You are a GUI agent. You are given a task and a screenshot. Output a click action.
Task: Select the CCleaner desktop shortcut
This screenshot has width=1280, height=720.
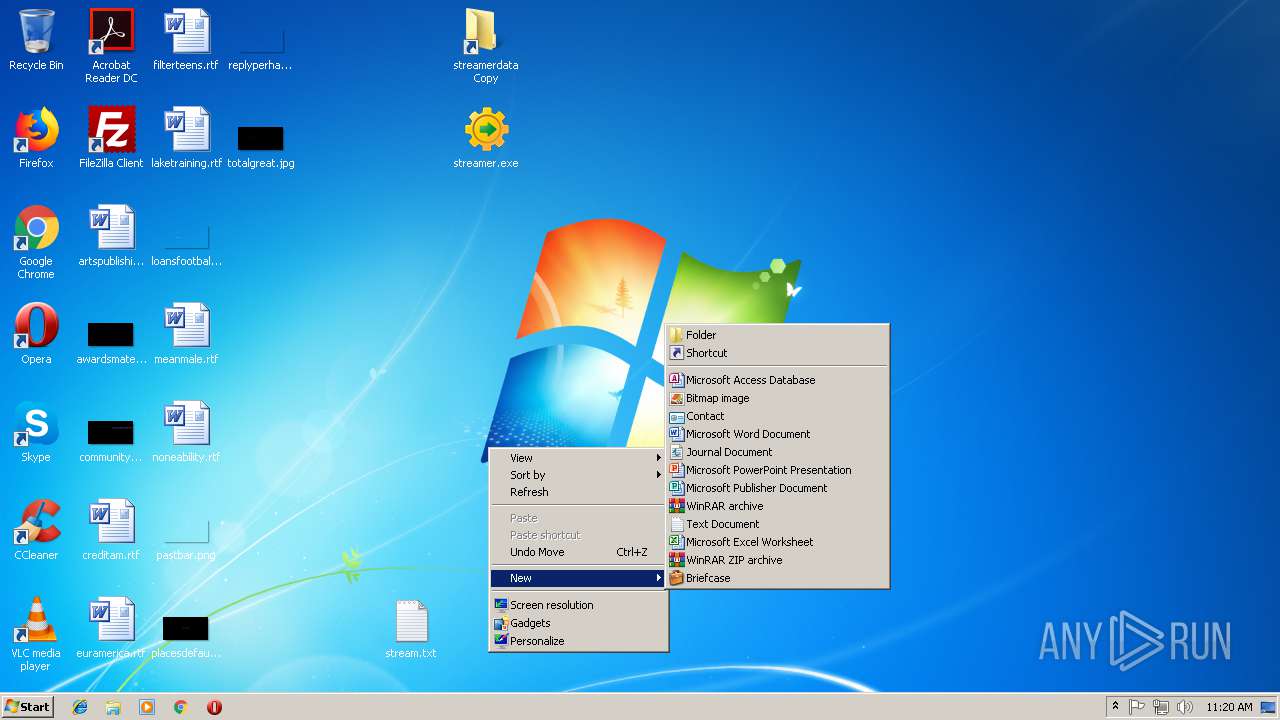tap(36, 530)
